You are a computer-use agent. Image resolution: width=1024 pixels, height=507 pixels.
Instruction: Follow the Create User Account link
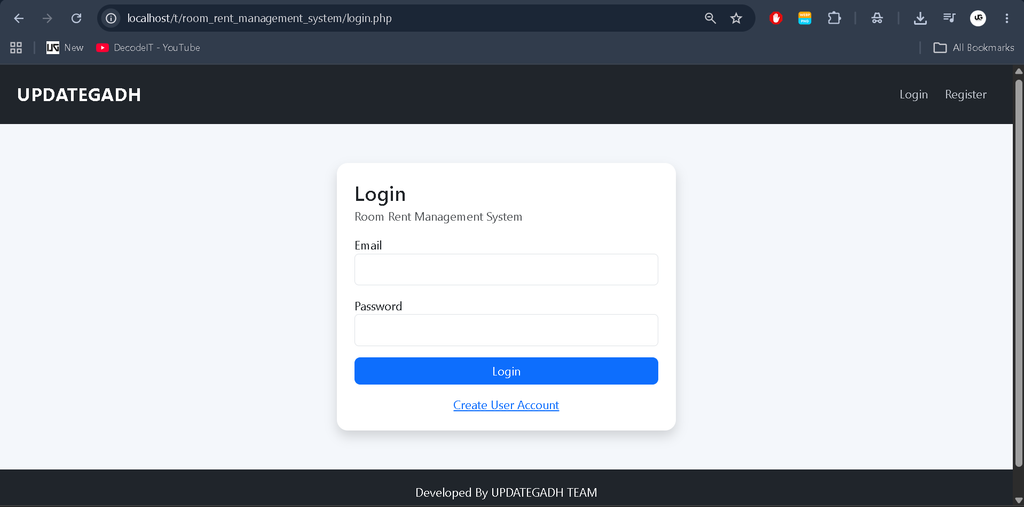(506, 405)
